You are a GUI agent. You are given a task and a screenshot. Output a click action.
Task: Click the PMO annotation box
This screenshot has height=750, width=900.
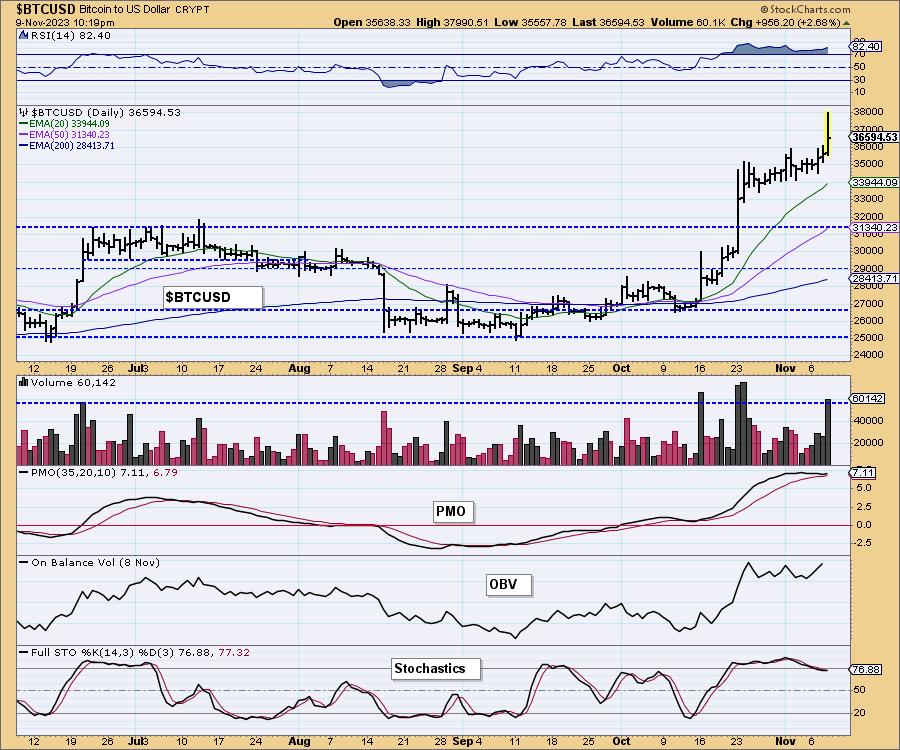pos(454,511)
